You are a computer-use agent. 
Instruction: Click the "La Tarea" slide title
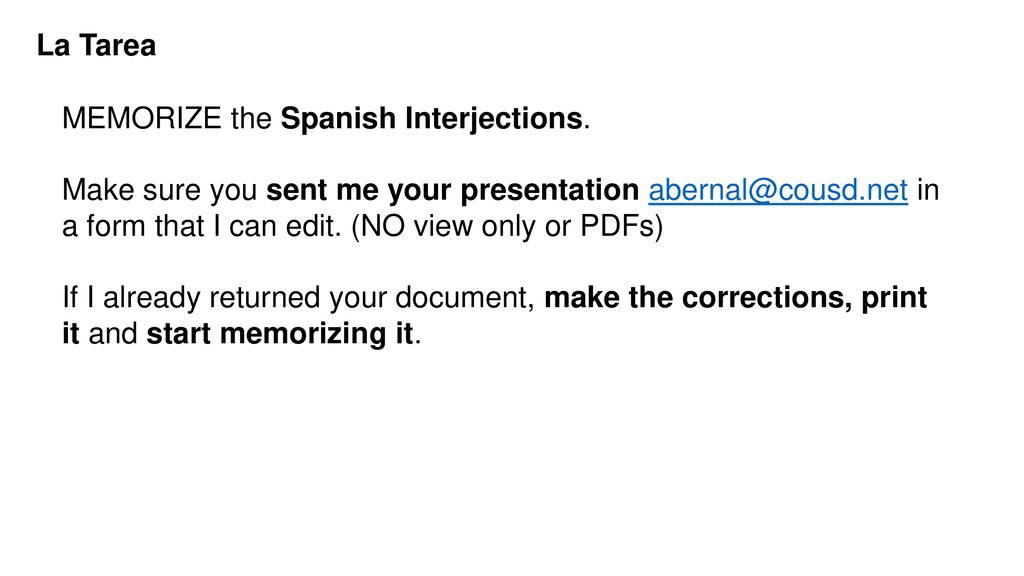click(x=97, y=46)
